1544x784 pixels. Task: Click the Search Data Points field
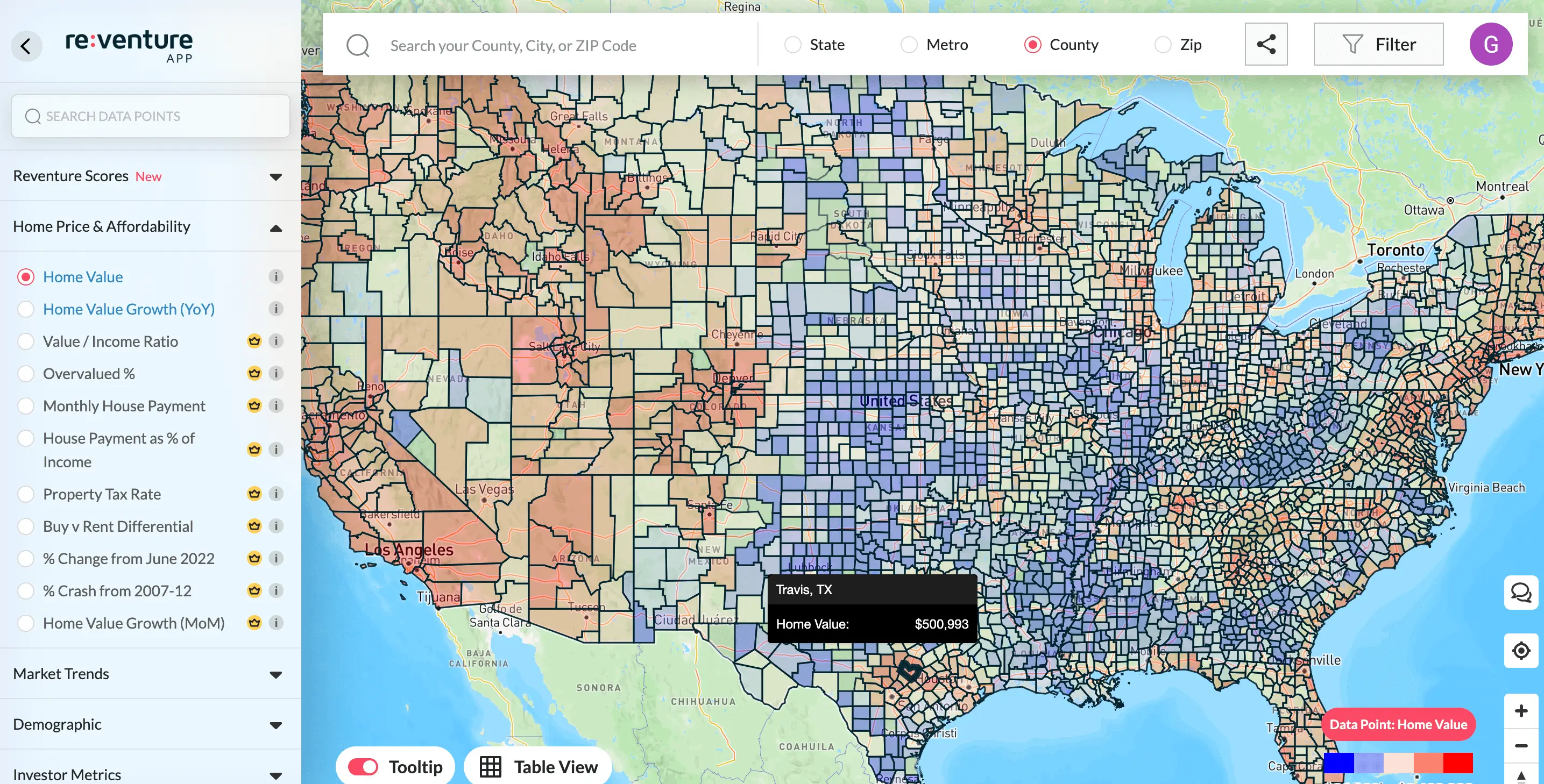click(x=151, y=116)
